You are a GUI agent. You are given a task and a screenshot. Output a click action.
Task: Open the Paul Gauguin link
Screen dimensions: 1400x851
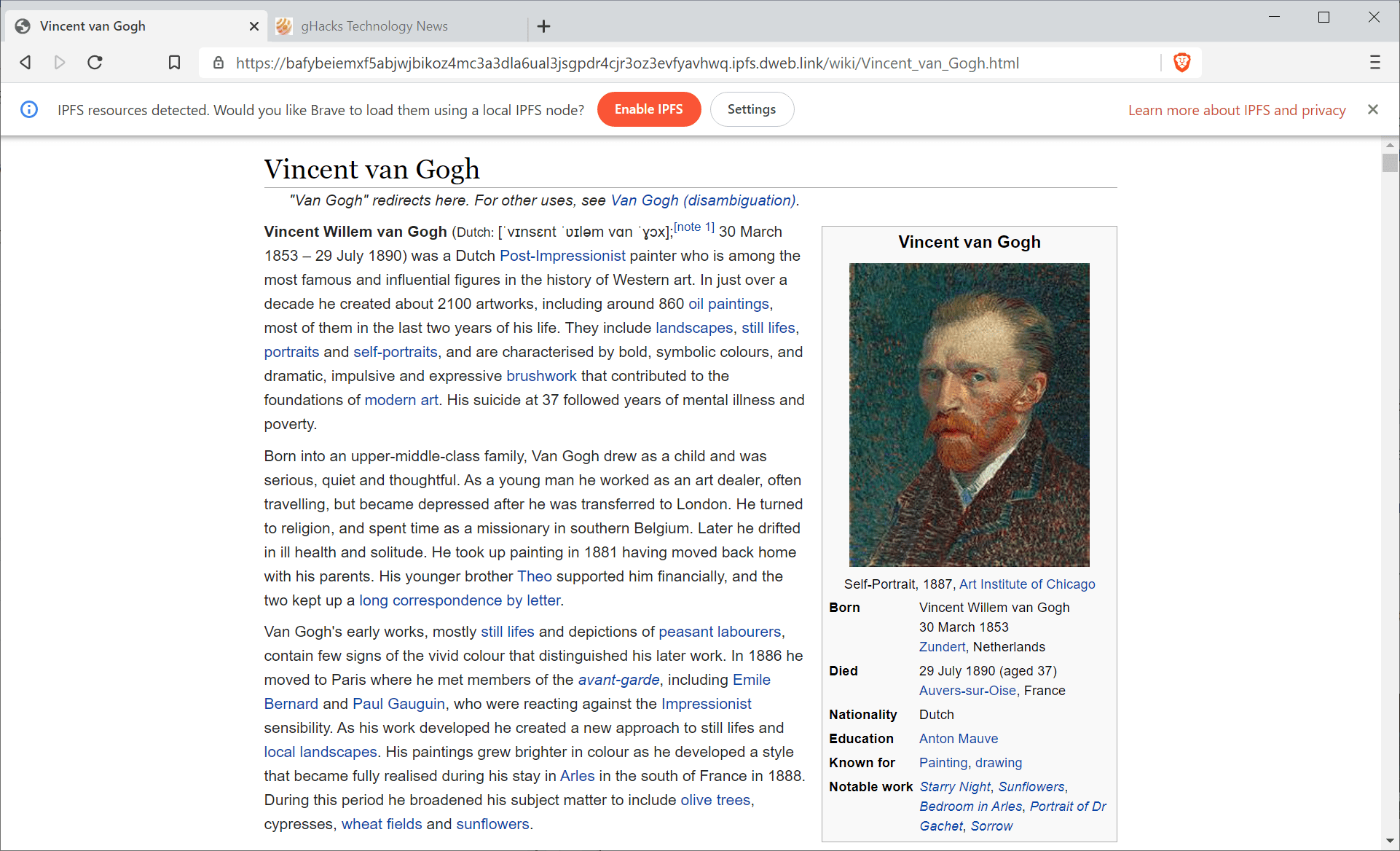[398, 704]
